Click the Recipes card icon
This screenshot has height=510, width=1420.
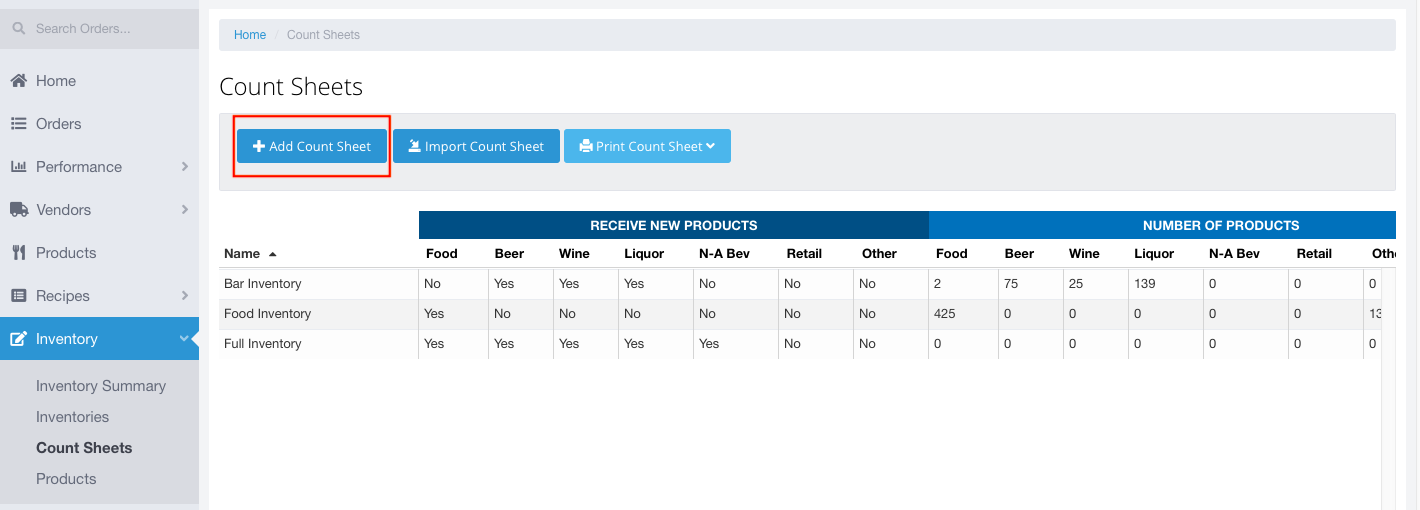click(18, 296)
